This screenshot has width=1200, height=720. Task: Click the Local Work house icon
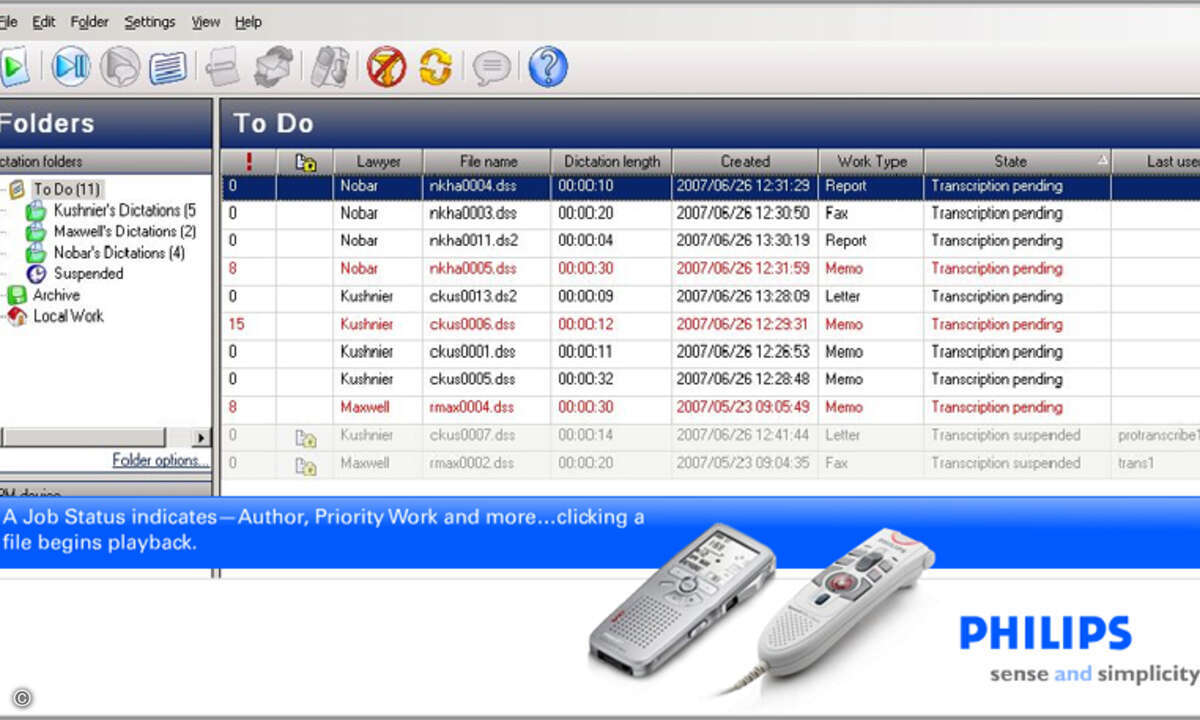[x=17, y=316]
